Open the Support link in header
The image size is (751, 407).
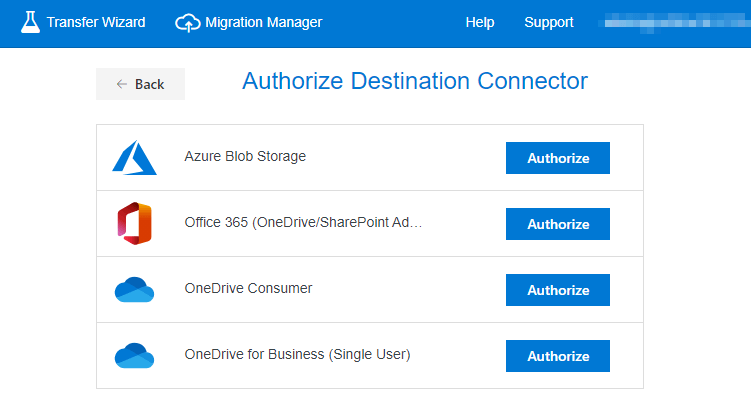point(549,22)
